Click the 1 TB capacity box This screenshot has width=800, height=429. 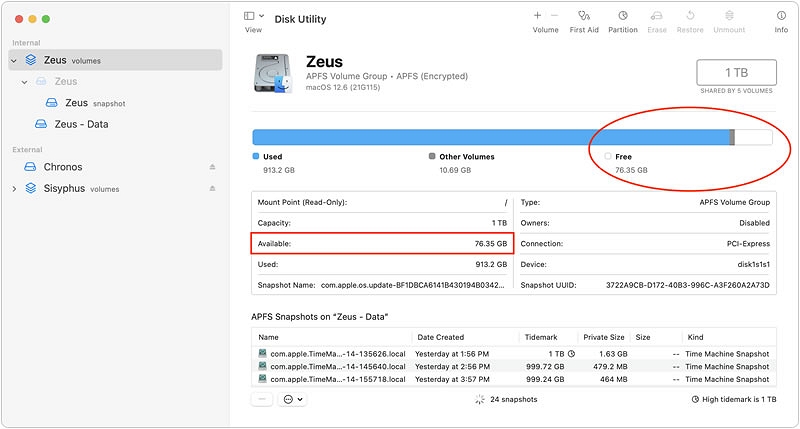736,73
